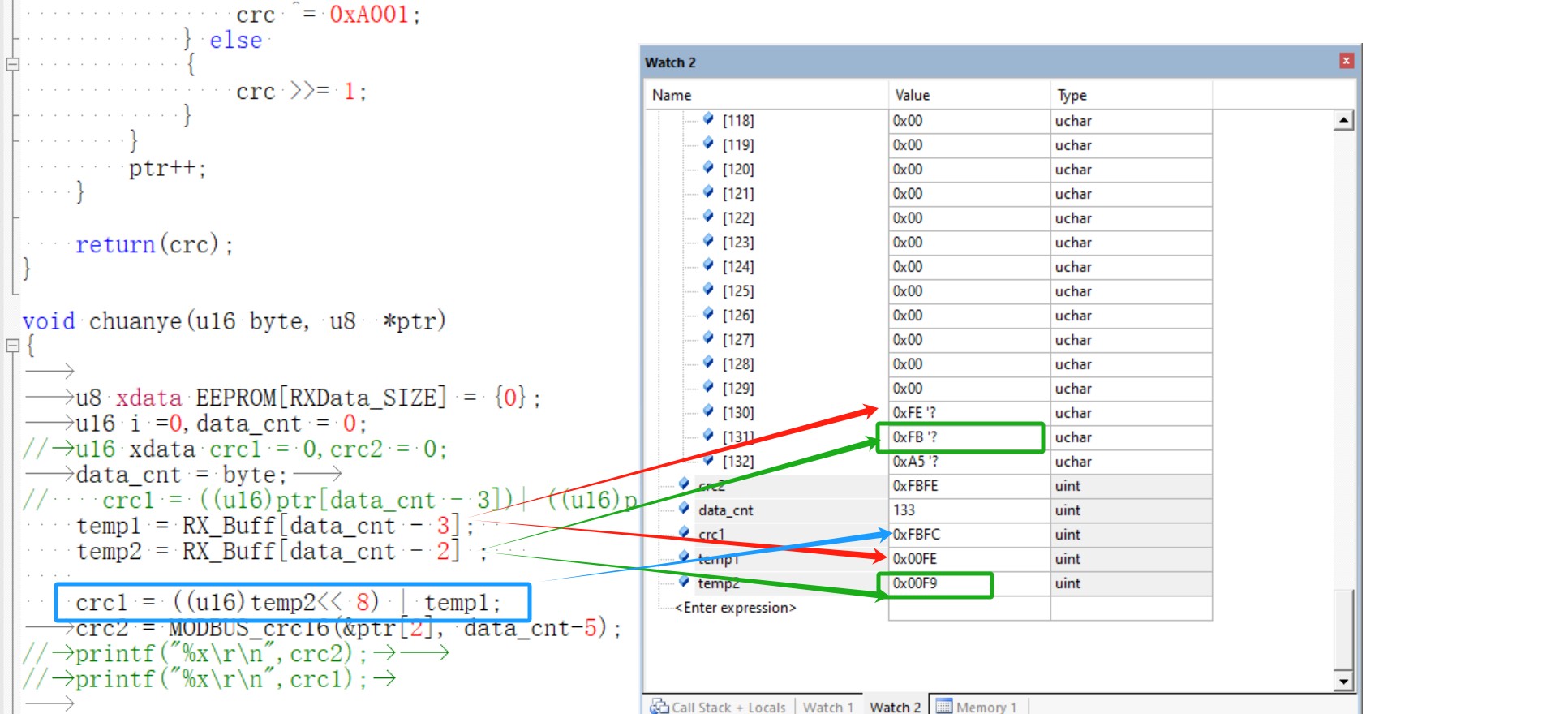Image resolution: width=1568 pixels, height=714 pixels.
Task: Select the diamond icon beside [118]
Action: pos(708,119)
